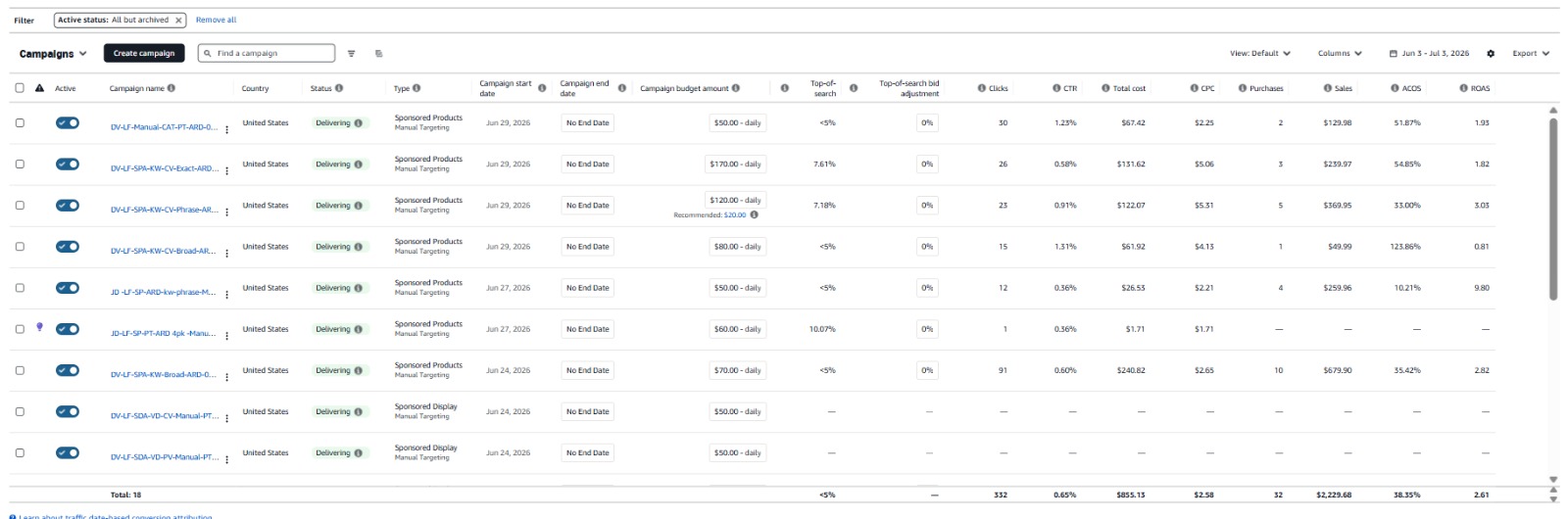
Task: Show info for Campaign start date column
Action: pyautogui.click(x=542, y=88)
